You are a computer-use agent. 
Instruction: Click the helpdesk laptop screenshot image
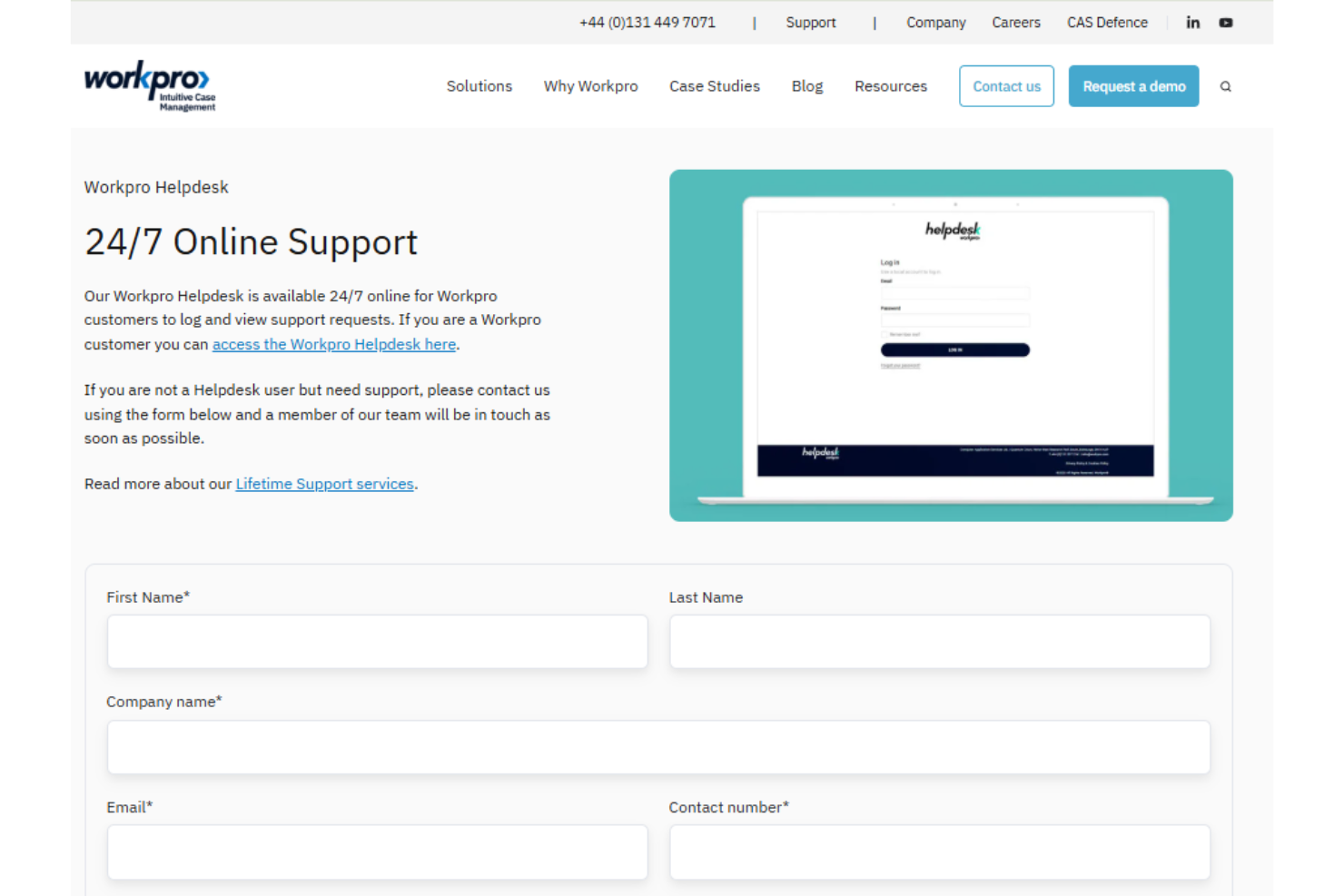(x=951, y=345)
